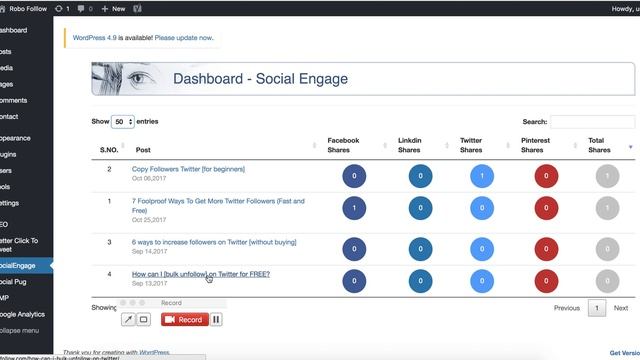Click Total shares circle for 6 ways post

pyautogui.click(x=607, y=249)
